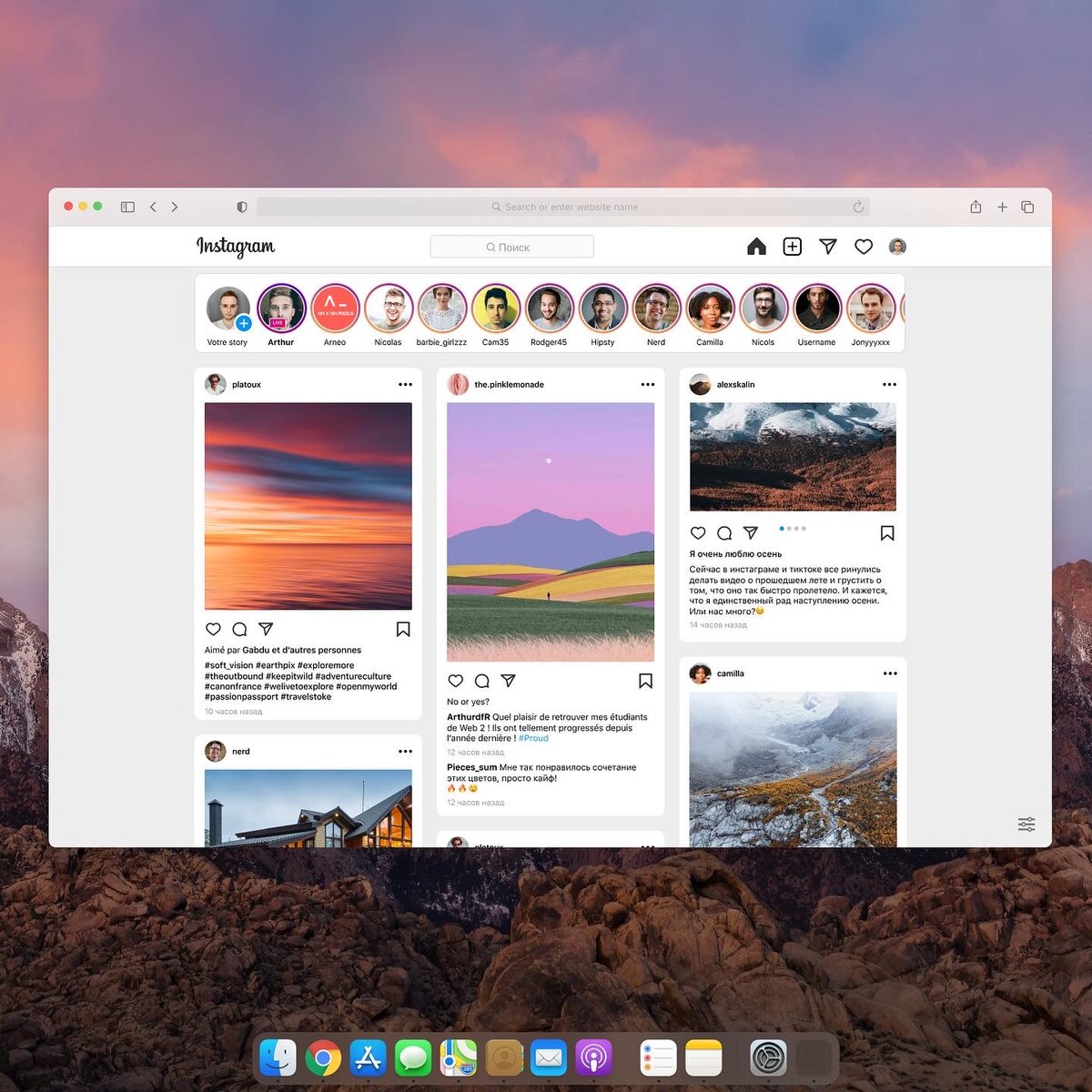Open more options for platoux post

(405, 384)
